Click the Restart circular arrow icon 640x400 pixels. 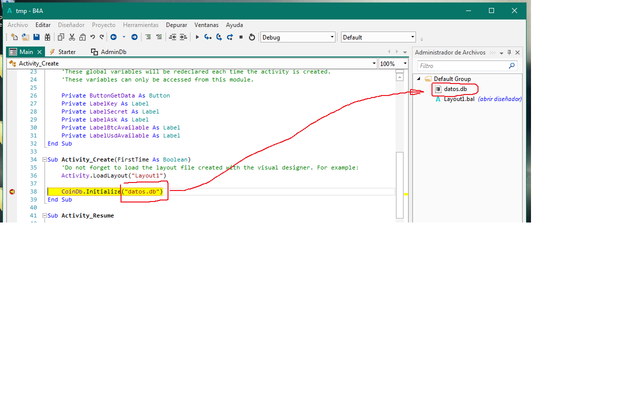(x=252, y=37)
